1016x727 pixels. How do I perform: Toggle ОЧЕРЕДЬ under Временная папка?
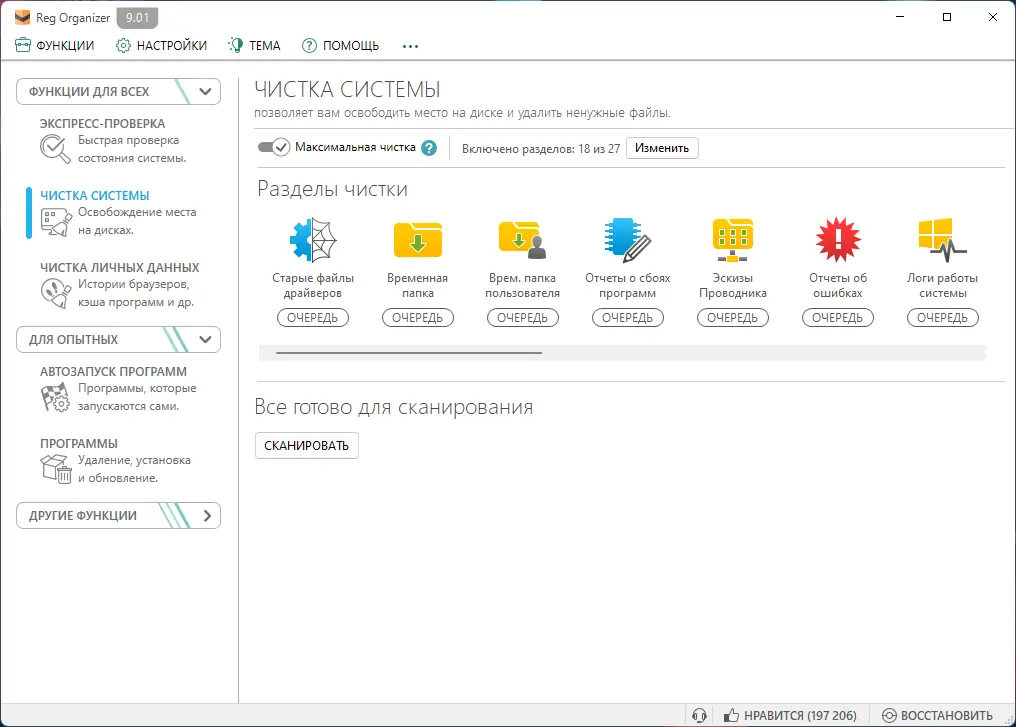tap(418, 317)
